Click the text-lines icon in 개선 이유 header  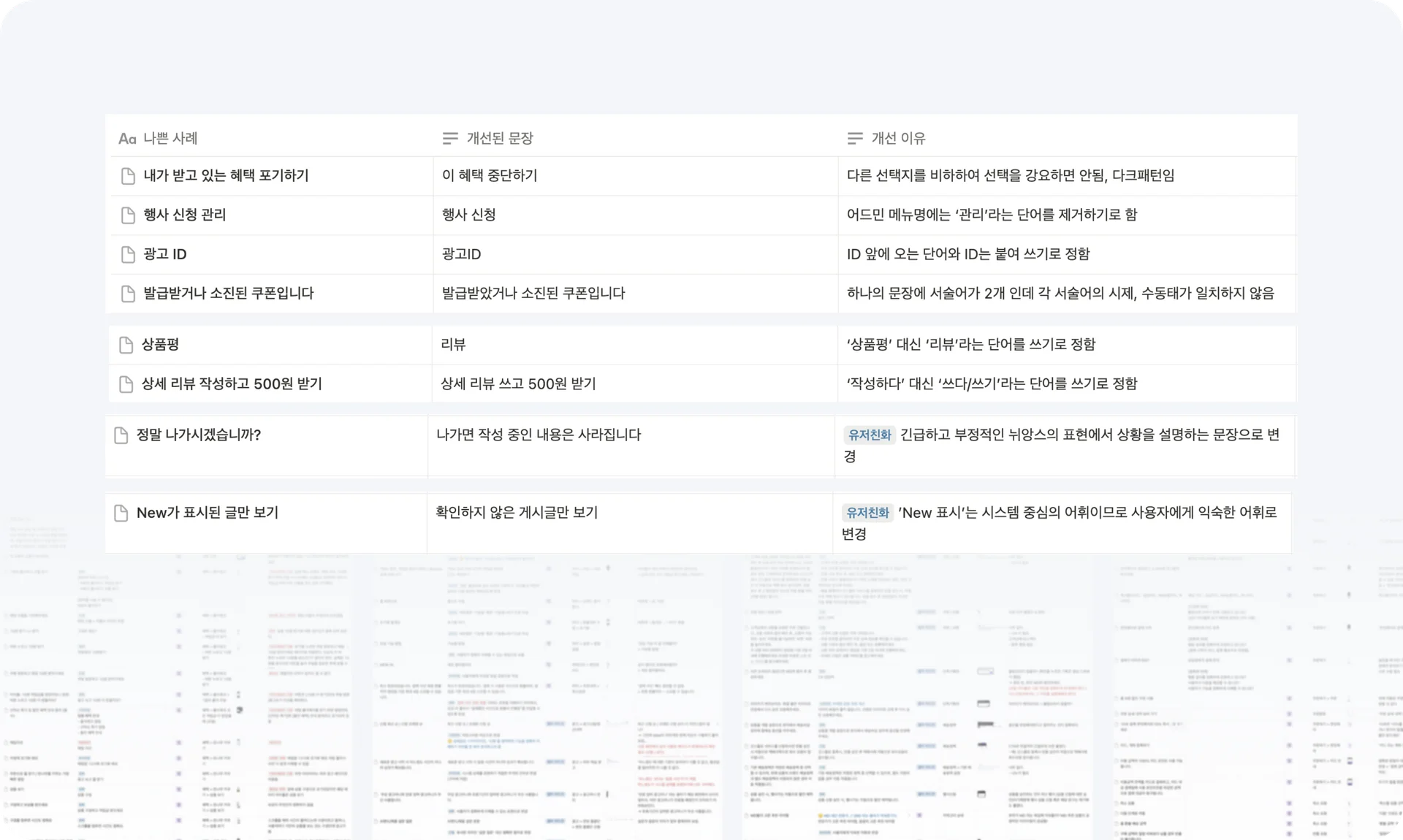click(x=855, y=139)
